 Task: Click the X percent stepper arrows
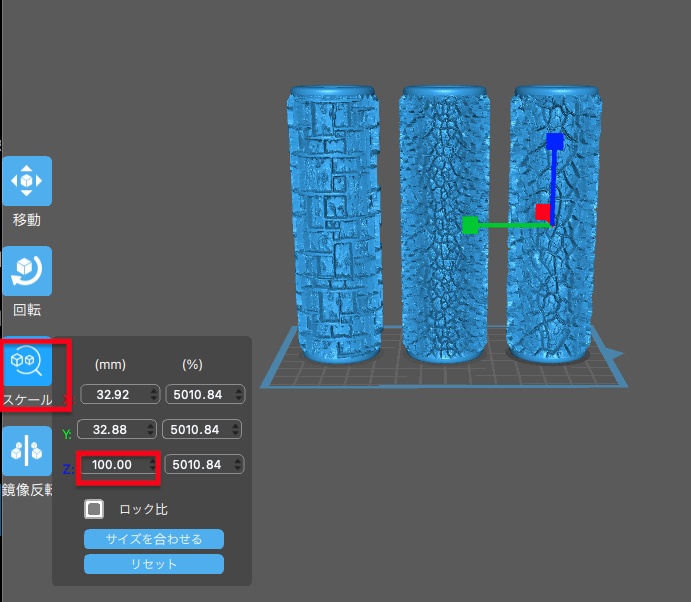click(x=239, y=394)
